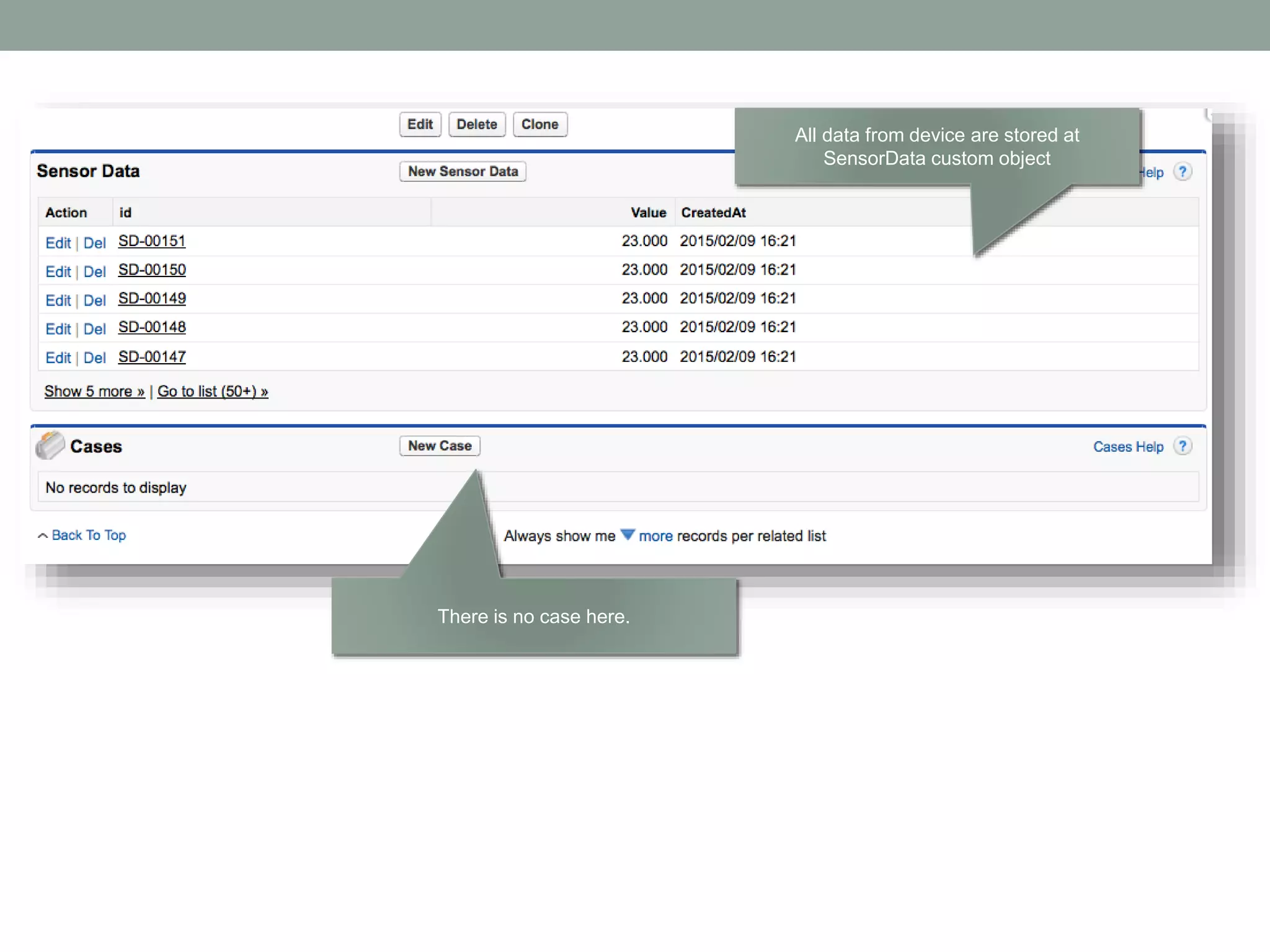Click the Value column header

[648, 213]
